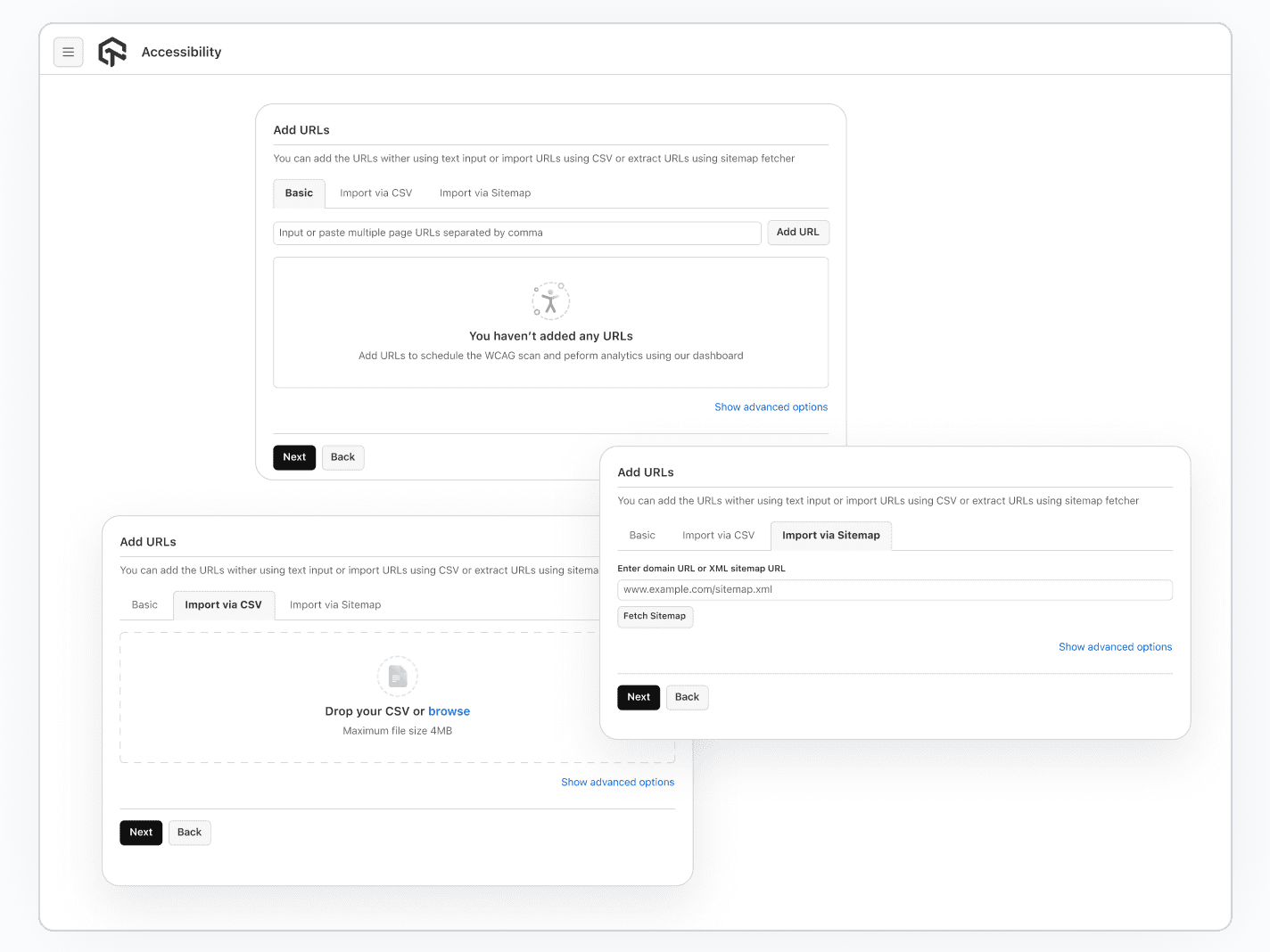The image size is (1270, 952).
Task: Click the sitemap URL input field
Action: tap(894, 590)
